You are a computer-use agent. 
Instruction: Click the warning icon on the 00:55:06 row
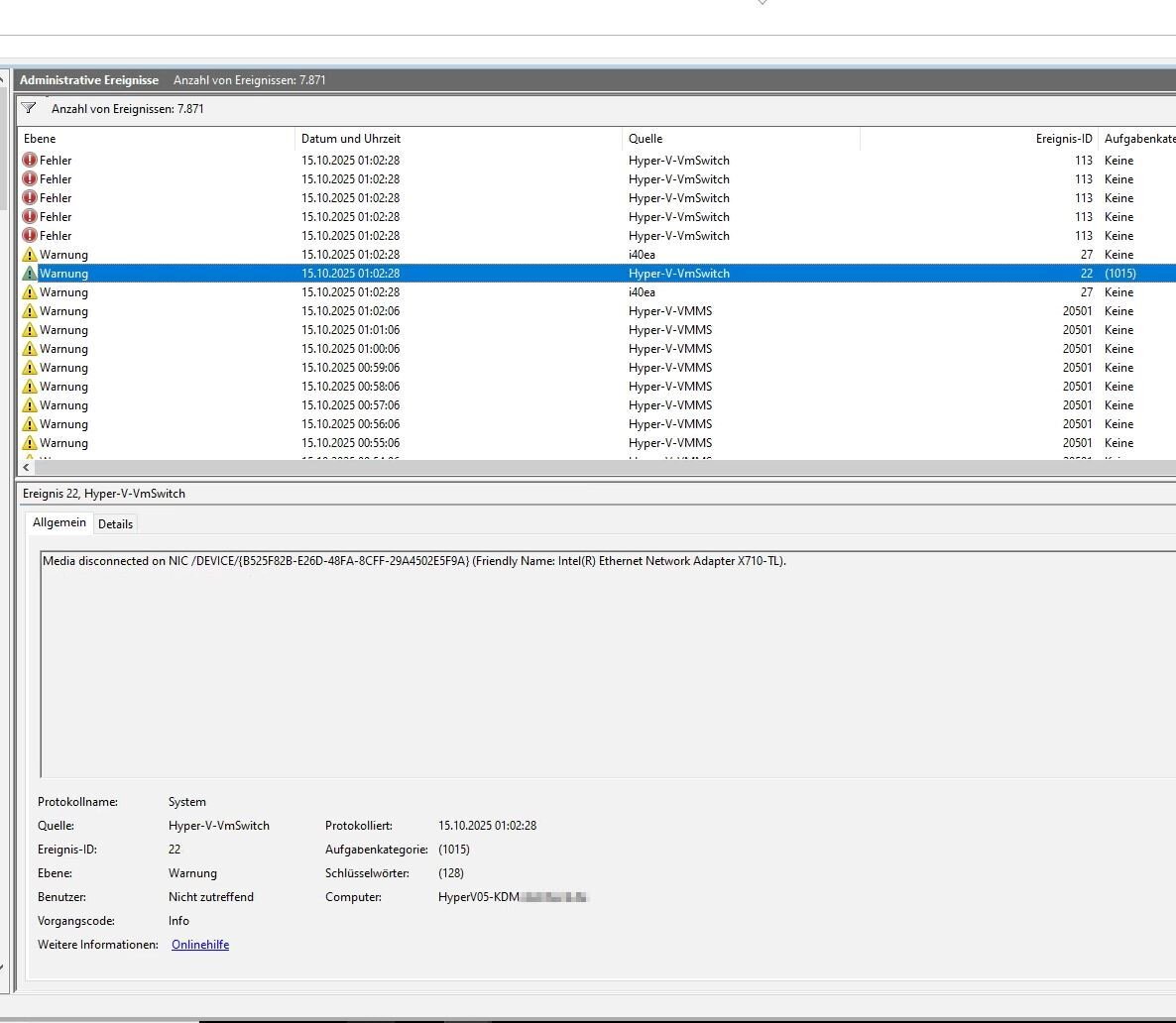point(30,443)
